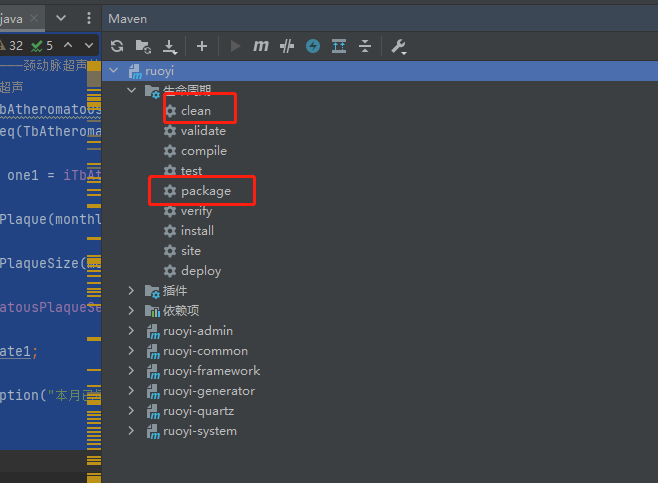Run Maven build play icon
This screenshot has height=483, width=658.
click(x=235, y=46)
